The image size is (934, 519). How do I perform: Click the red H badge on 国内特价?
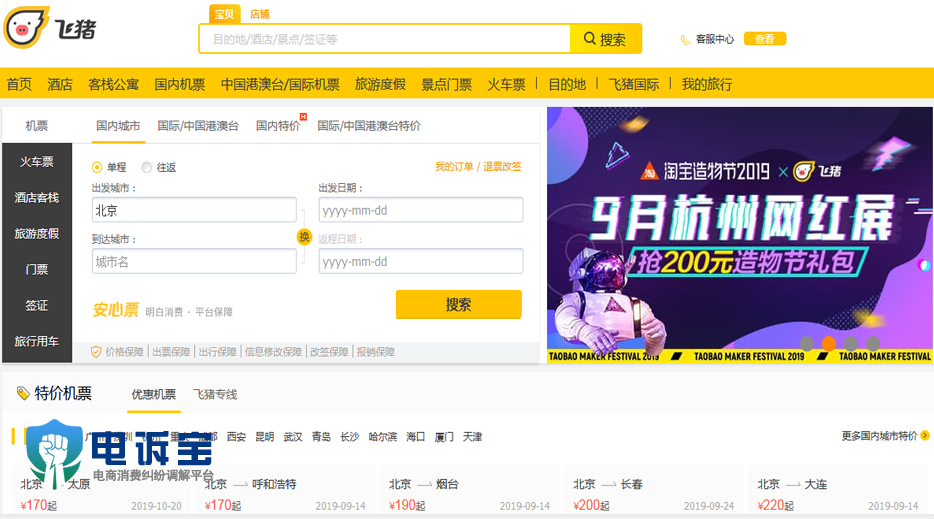[x=303, y=117]
